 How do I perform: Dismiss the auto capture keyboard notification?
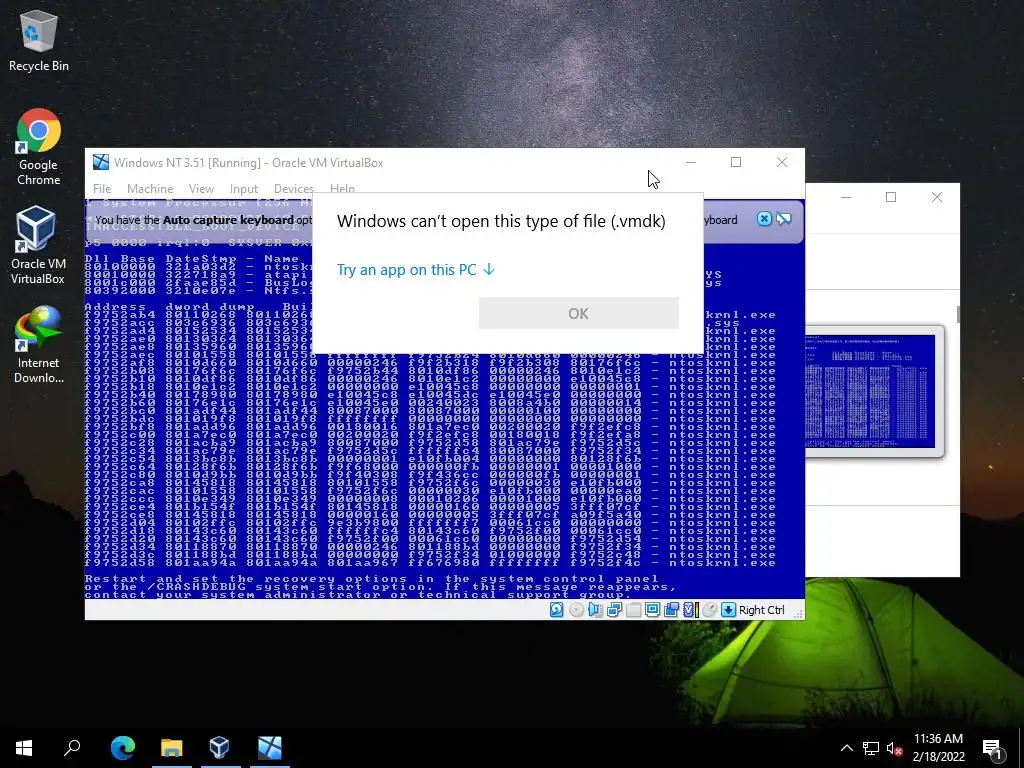[x=764, y=219]
